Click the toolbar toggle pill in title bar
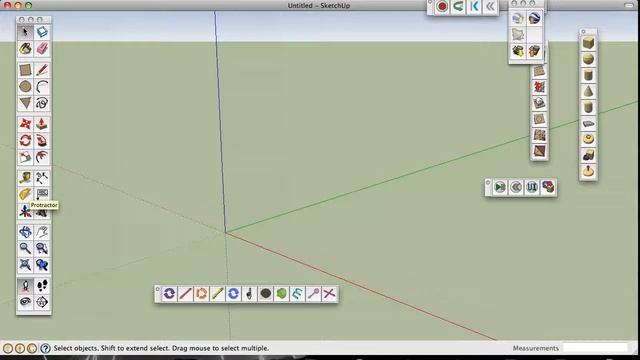 (x=629, y=5)
